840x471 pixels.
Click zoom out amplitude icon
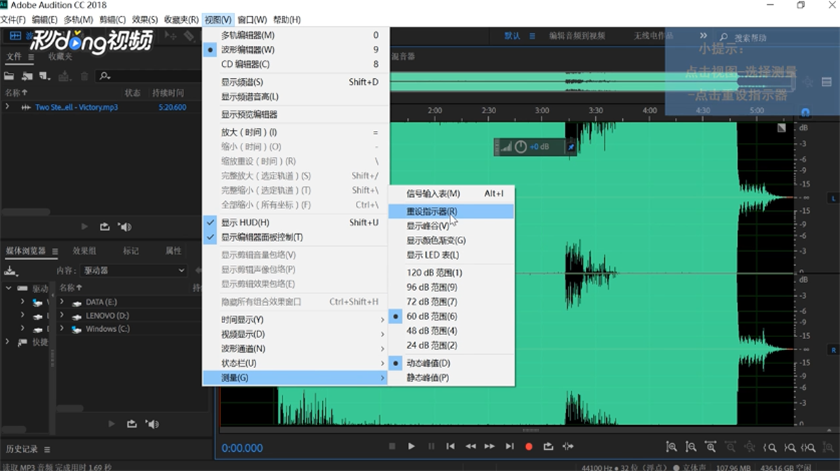tap(691, 446)
